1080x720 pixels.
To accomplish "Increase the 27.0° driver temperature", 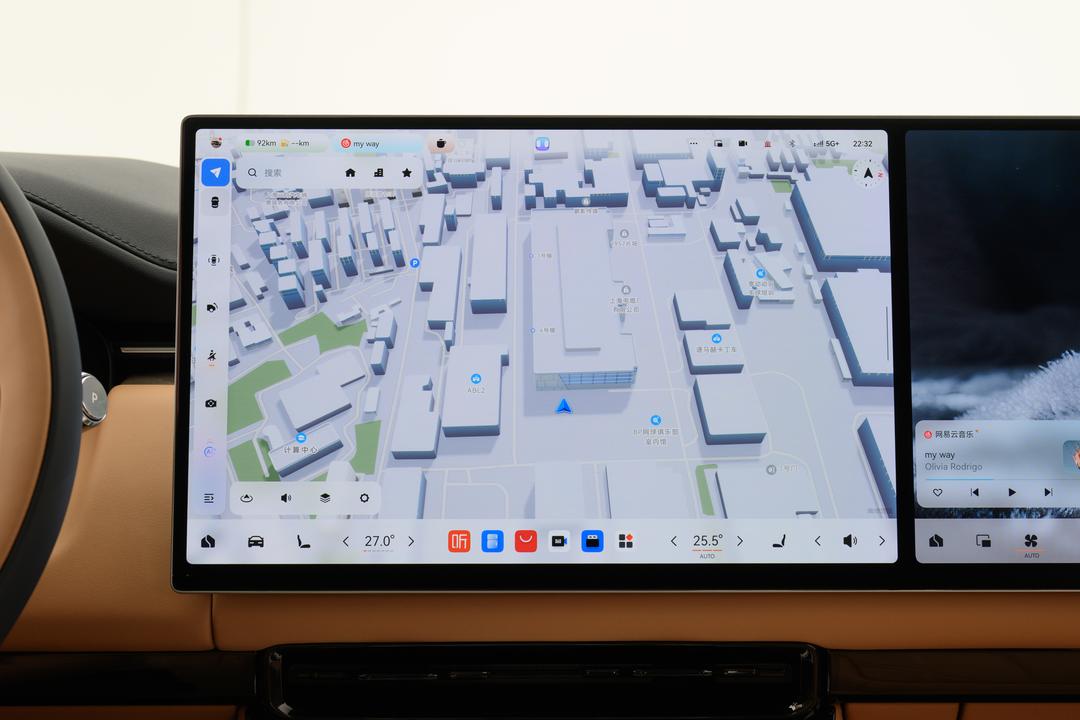I will [411, 542].
